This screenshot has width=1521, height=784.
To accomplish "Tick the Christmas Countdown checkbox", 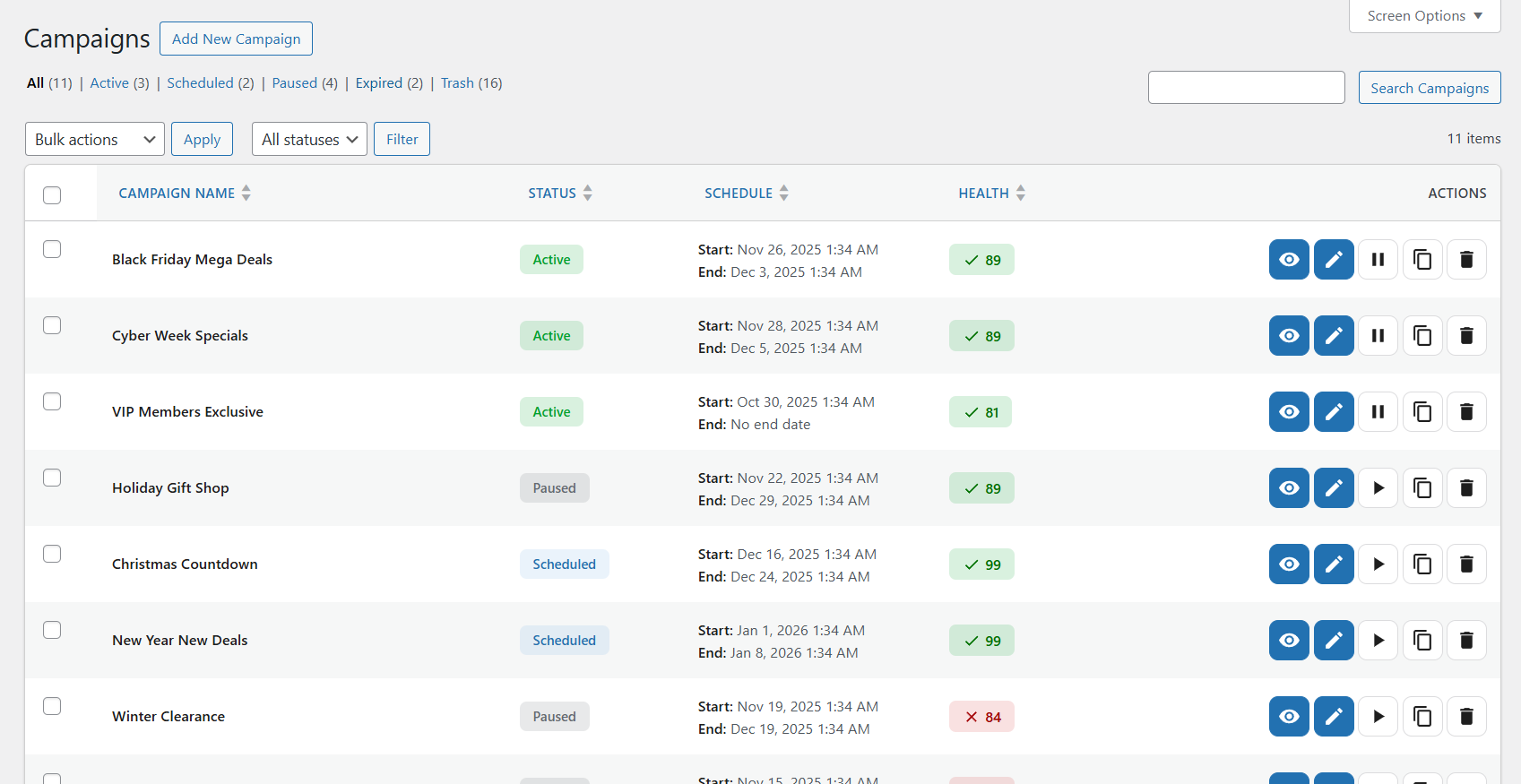I will point(52,554).
